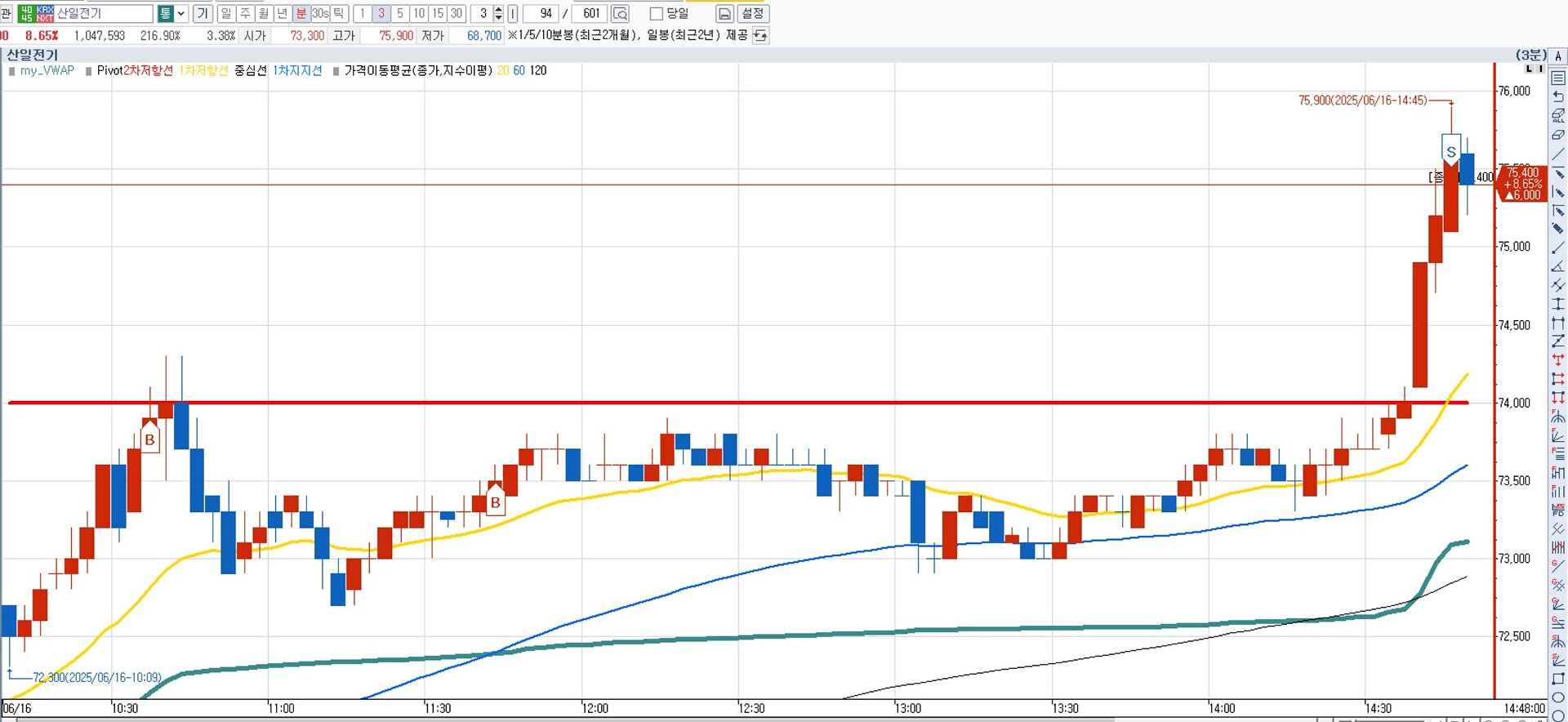
Task: Select the 30-minute interval tab
Action: 457,14
